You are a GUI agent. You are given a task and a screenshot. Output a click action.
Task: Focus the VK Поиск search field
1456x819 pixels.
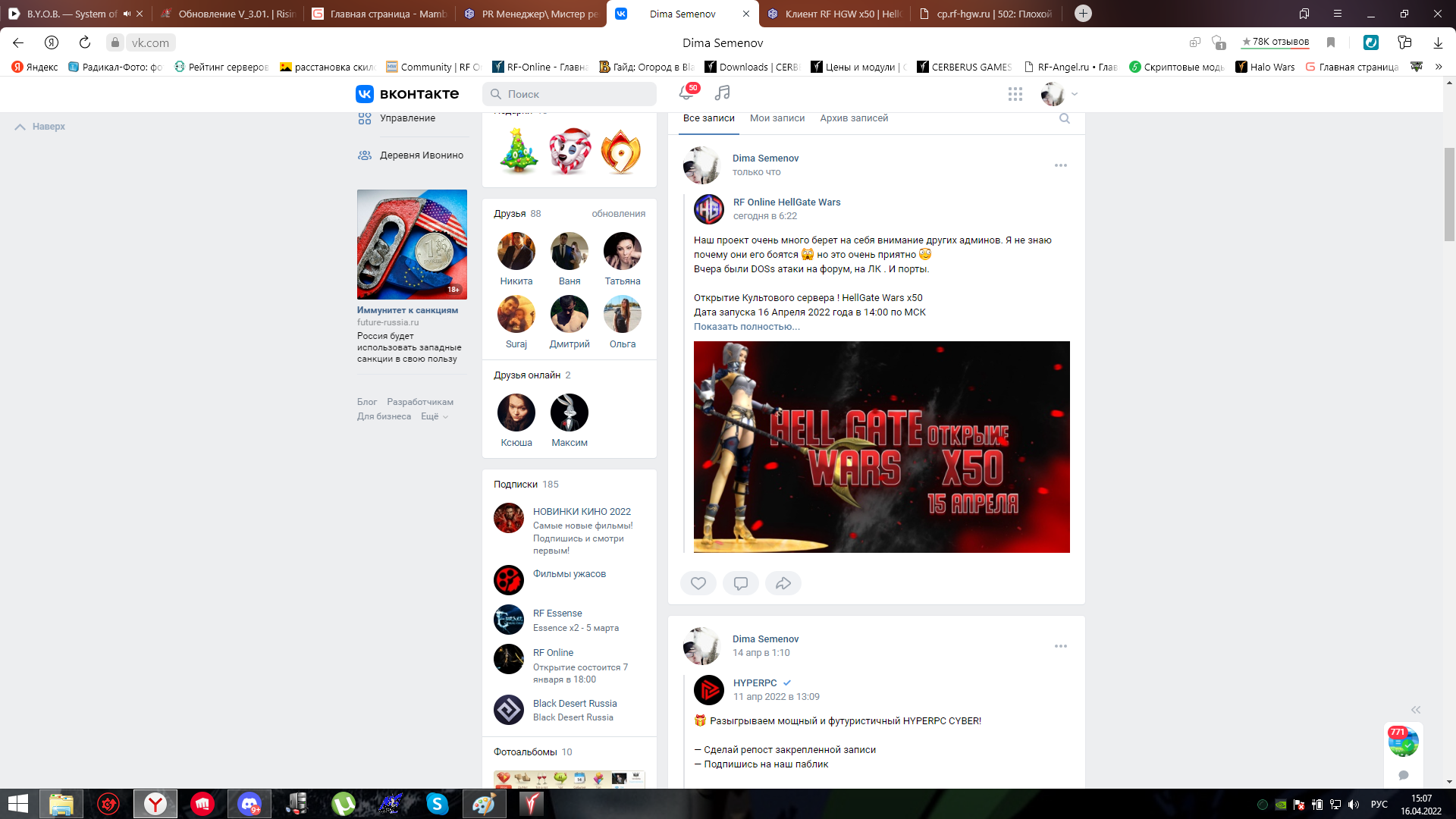570,94
